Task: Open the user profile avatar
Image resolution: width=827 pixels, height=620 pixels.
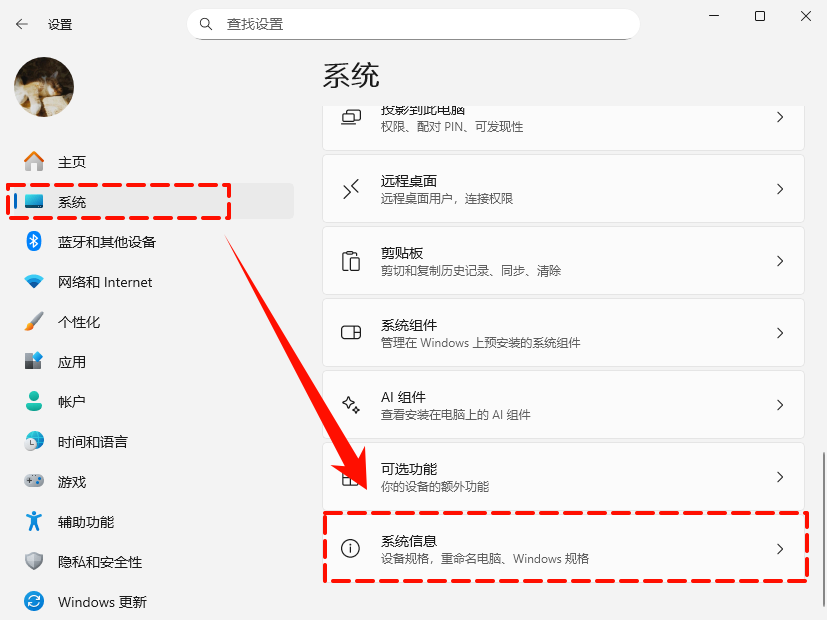Action: point(44,87)
